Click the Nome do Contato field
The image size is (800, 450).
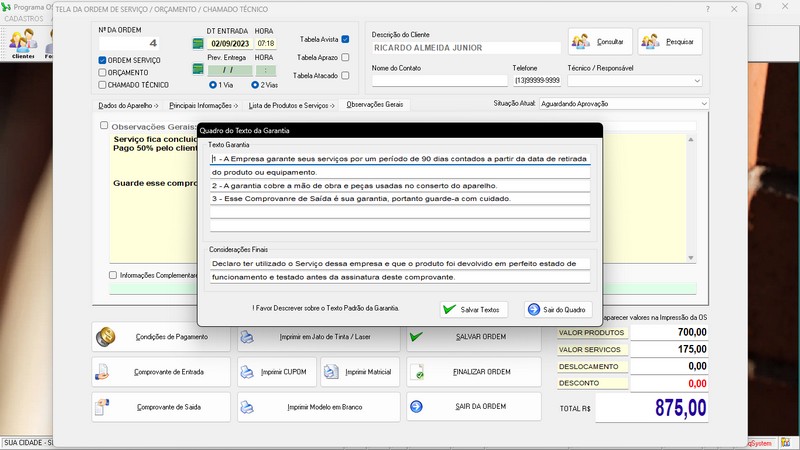pyautogui.click(x=440, y=81)
